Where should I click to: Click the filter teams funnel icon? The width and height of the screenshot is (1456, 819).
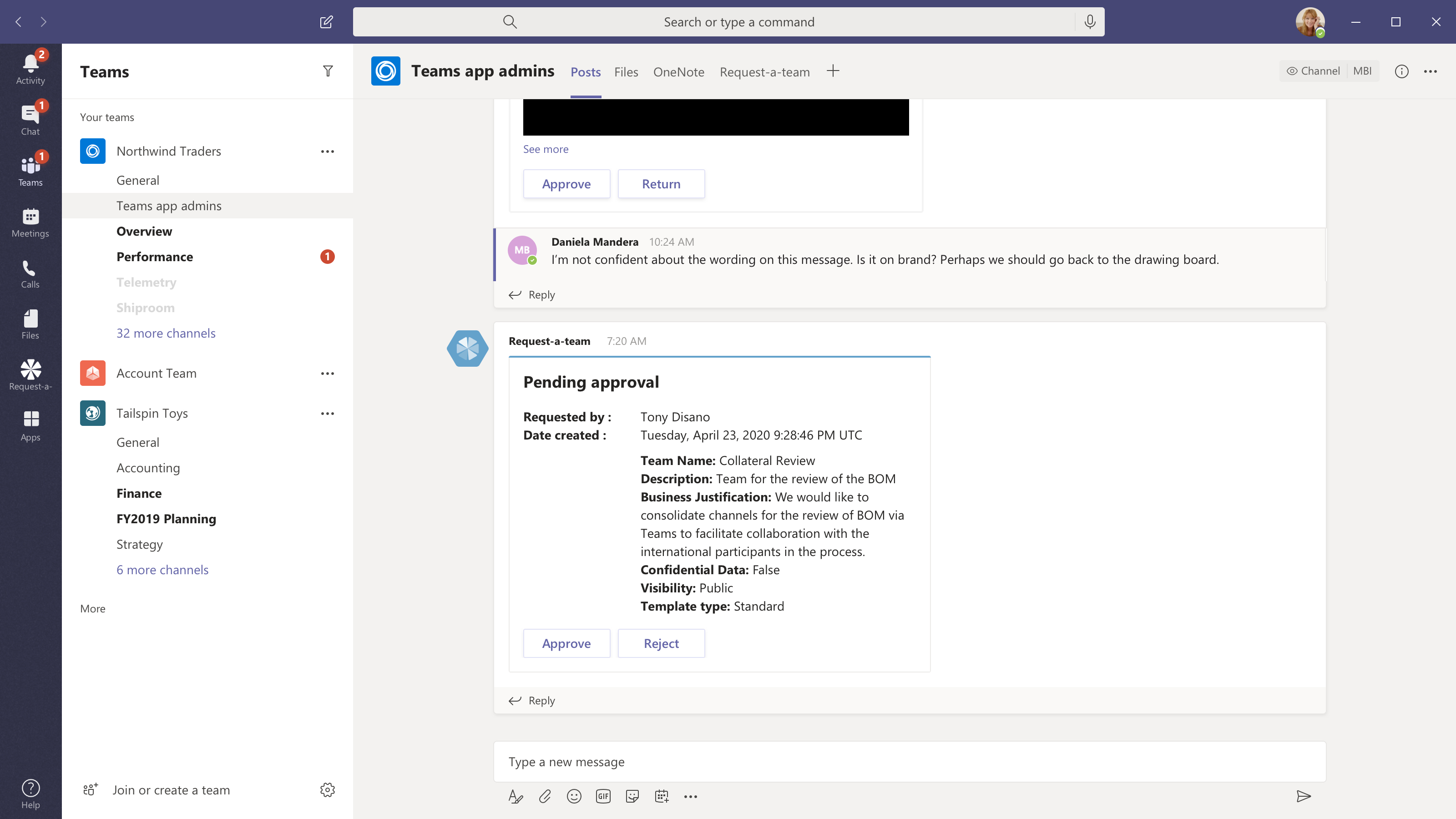[x=327, y=71]
